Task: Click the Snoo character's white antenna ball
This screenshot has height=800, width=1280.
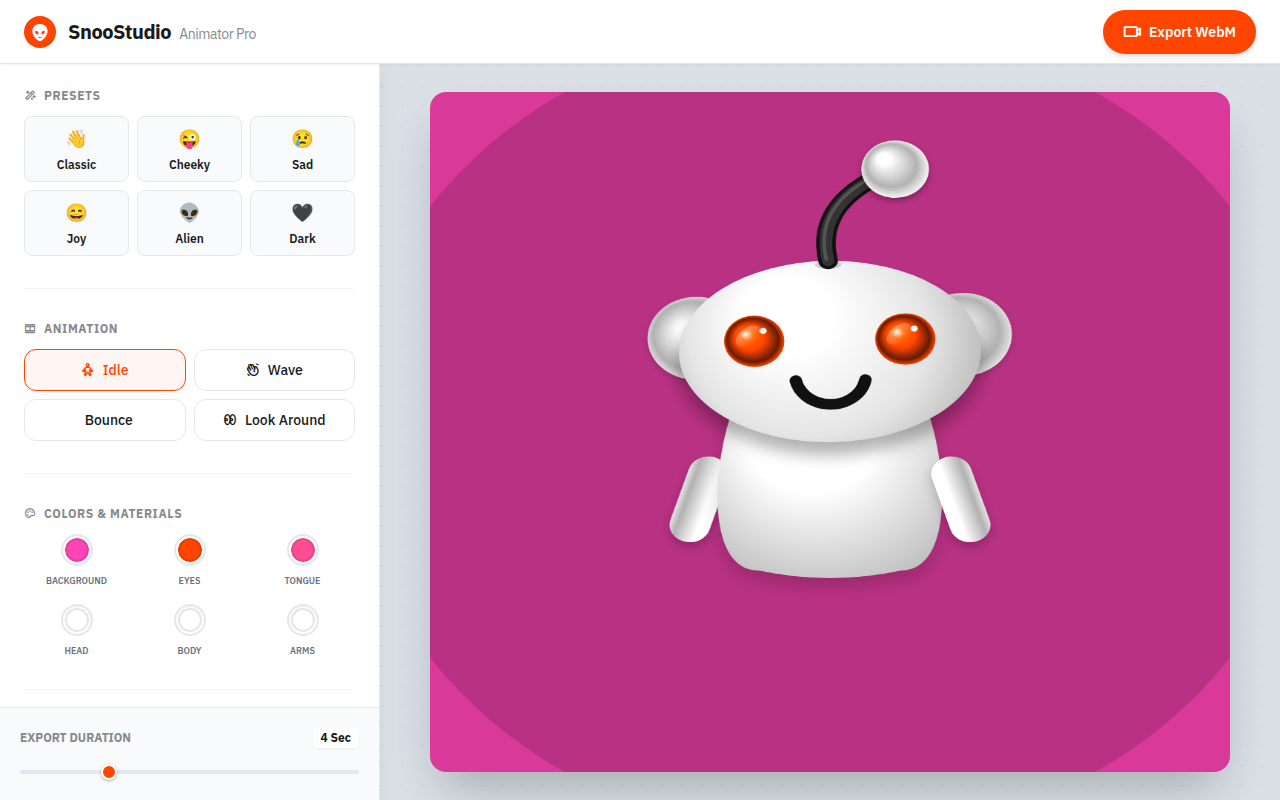Action: pyautogui.click(x=895, y=168)
